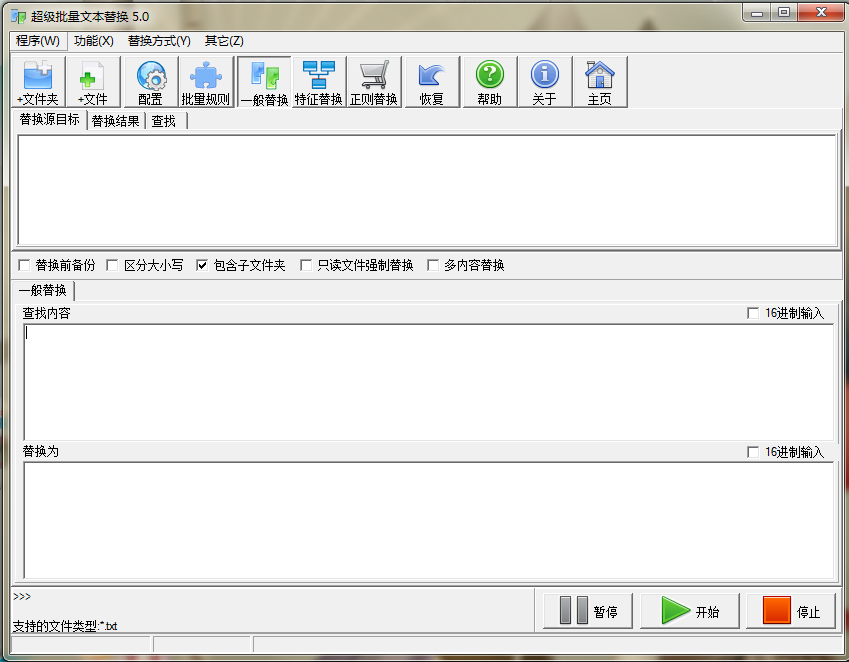Uncheck 包含子文件夹 checkbox
Screen dimensions: 849x662
202,265
